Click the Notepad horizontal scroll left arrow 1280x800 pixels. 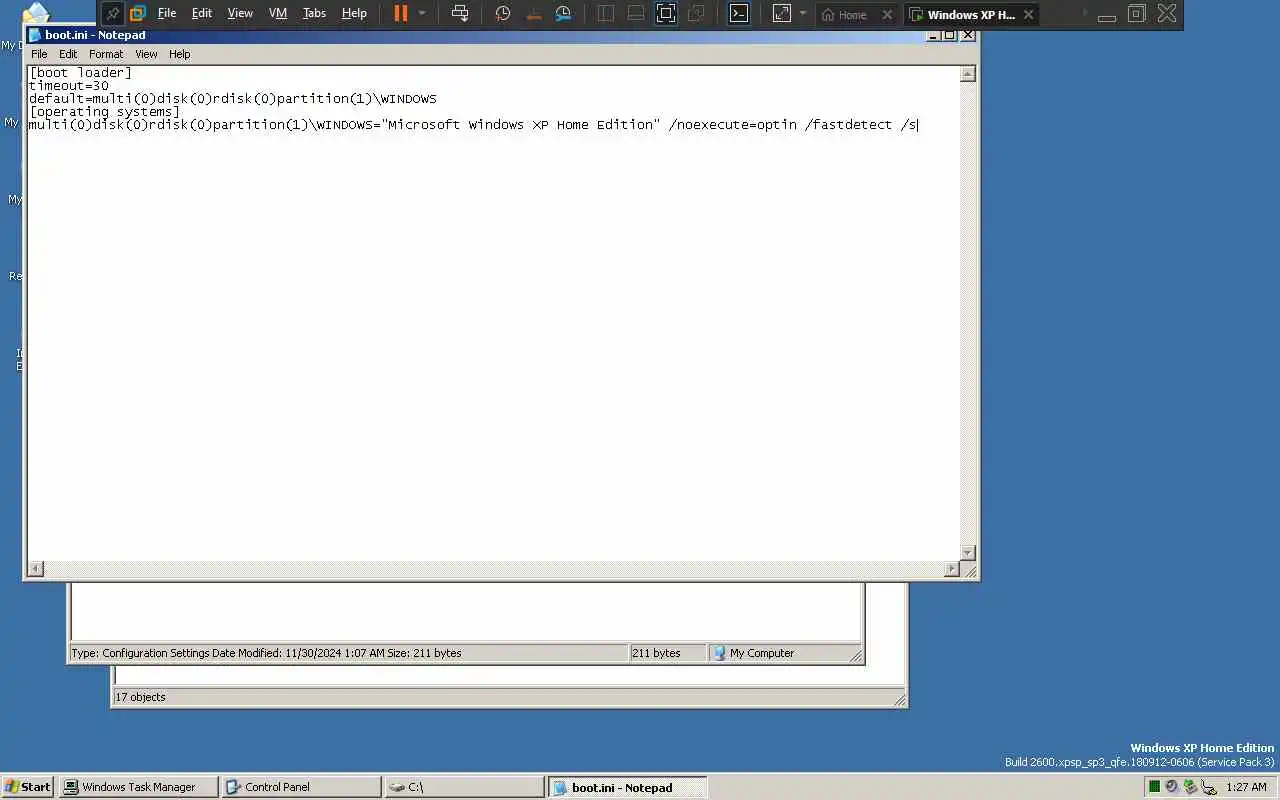point(36,569)
